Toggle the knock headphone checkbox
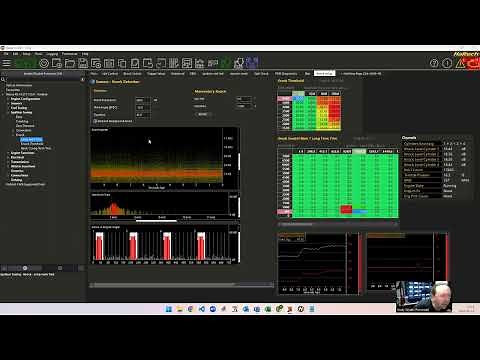 coord(95,121)
